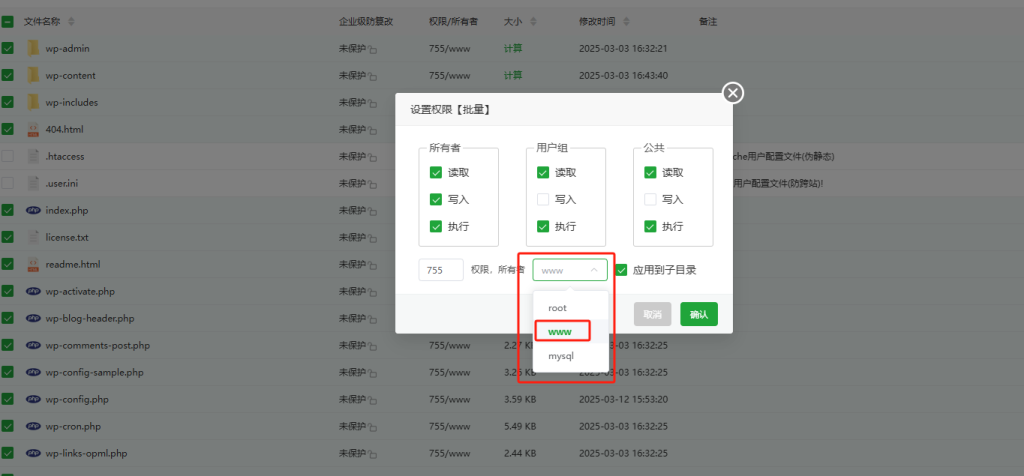Toggle owner write (写入) checkbox

(436, 199)
